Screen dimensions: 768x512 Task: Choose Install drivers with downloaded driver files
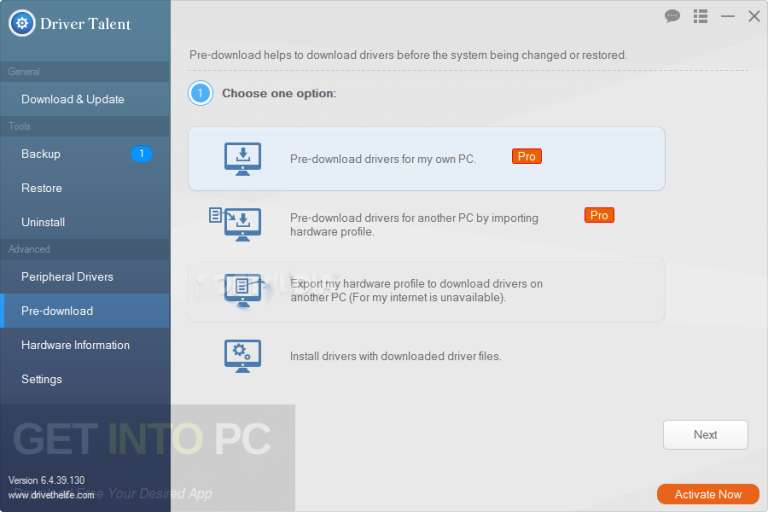(x=427, y=356)
